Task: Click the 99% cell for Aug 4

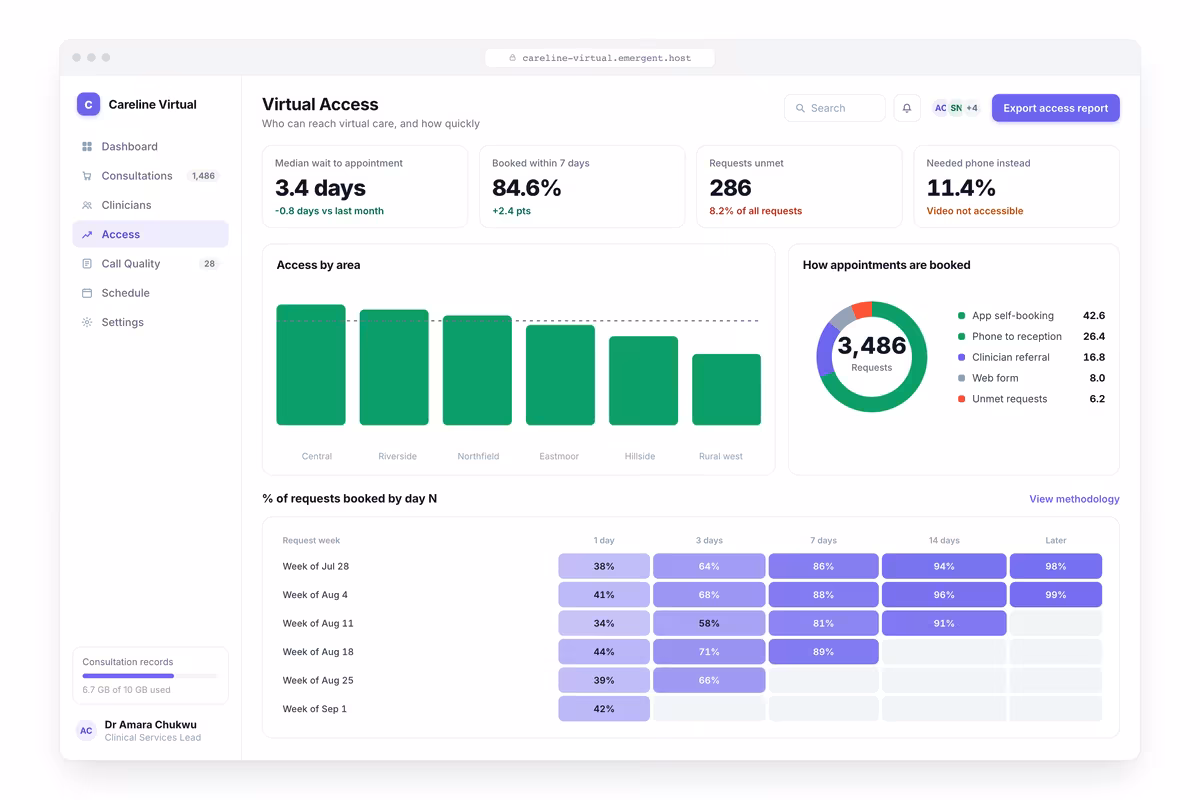Action: point(1056,595)
